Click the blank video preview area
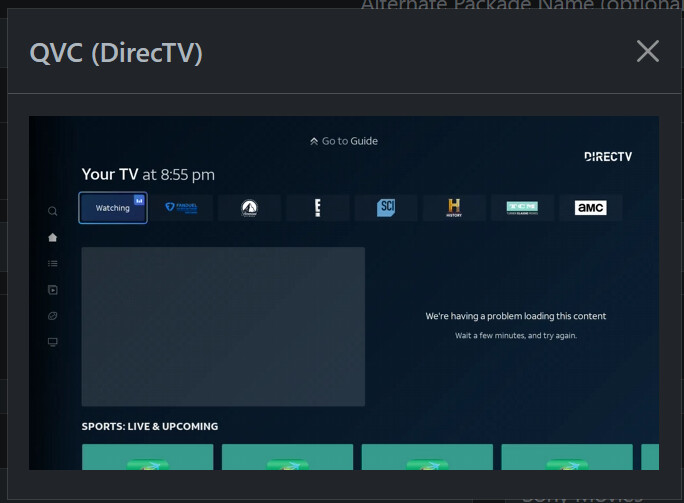 click(x=223, y=326)
